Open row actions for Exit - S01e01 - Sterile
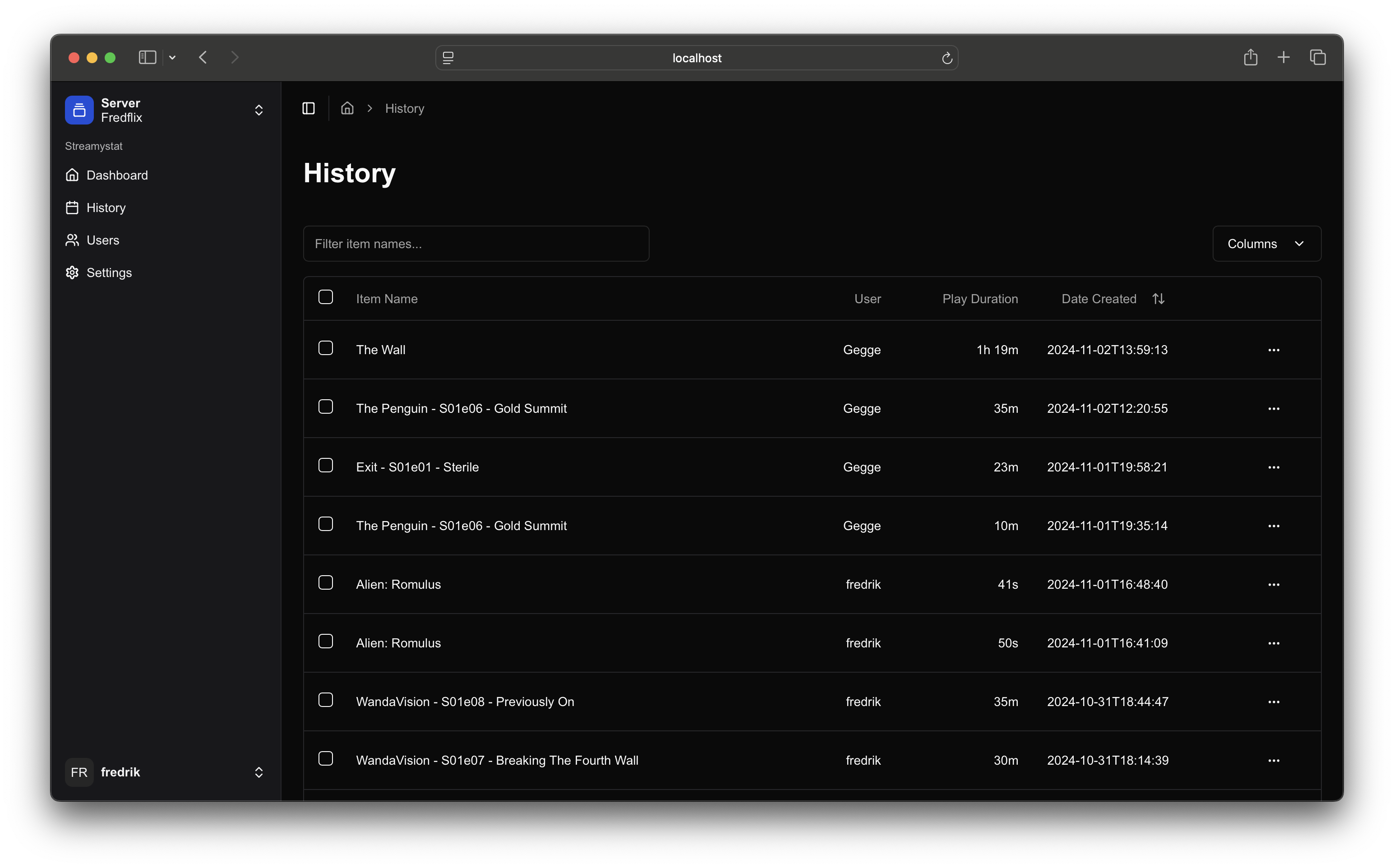 (1274, 467)
